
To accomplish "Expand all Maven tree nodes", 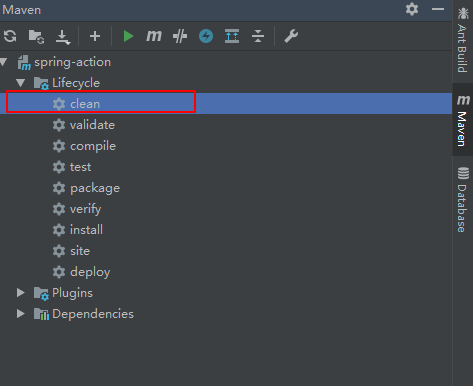I will pos(232,36).
